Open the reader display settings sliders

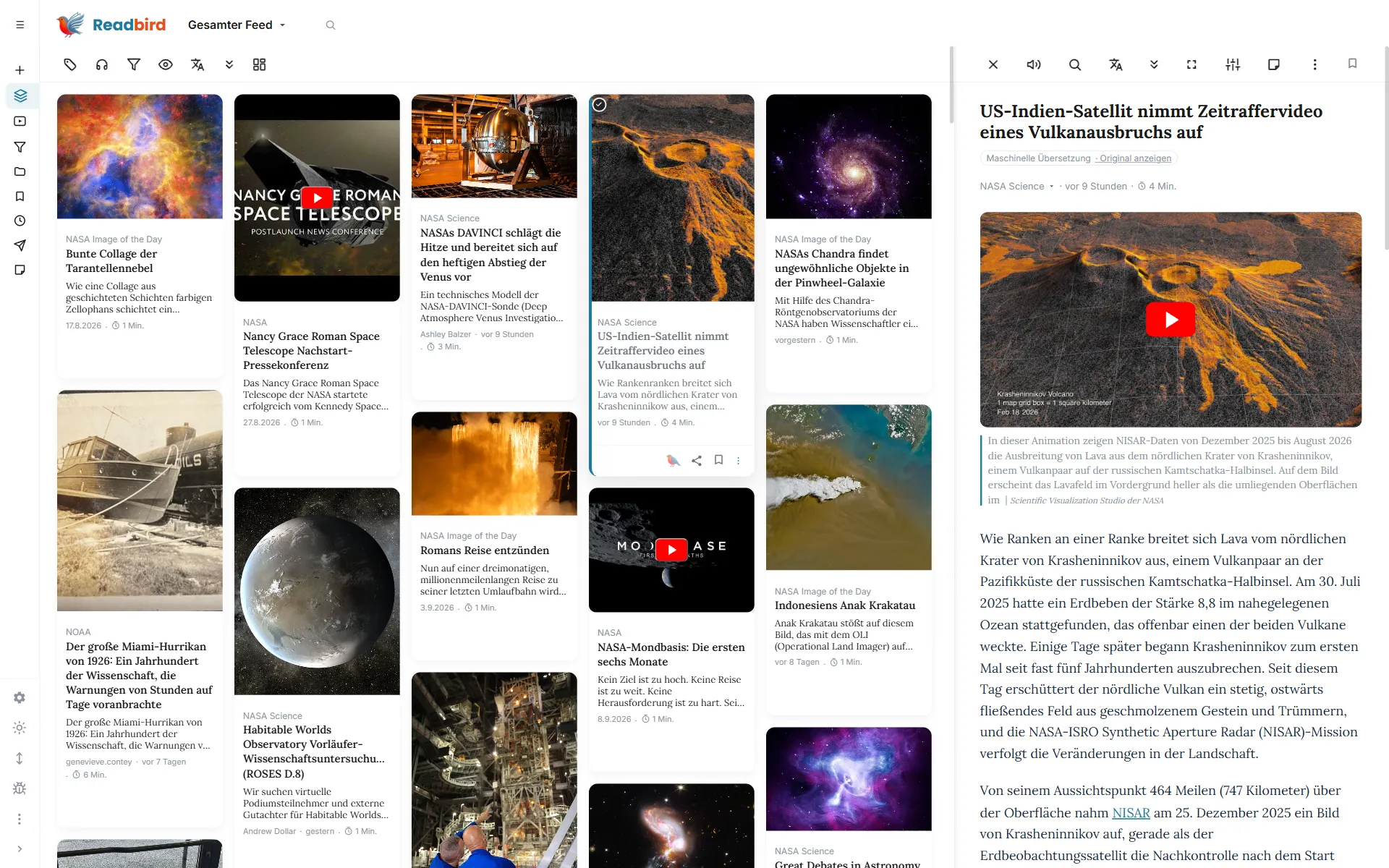[1233, 64]
